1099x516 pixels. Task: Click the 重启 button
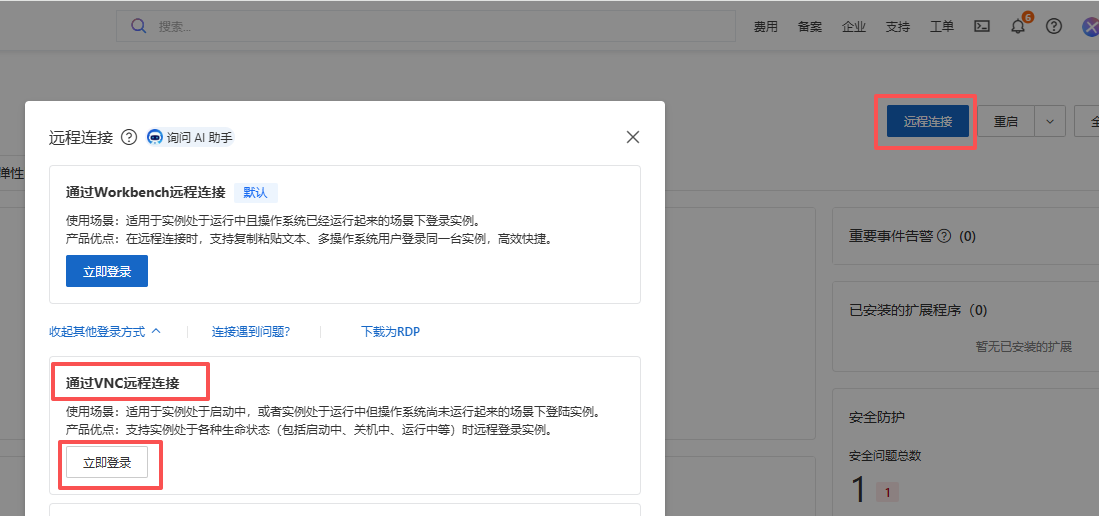point(1006,121)
